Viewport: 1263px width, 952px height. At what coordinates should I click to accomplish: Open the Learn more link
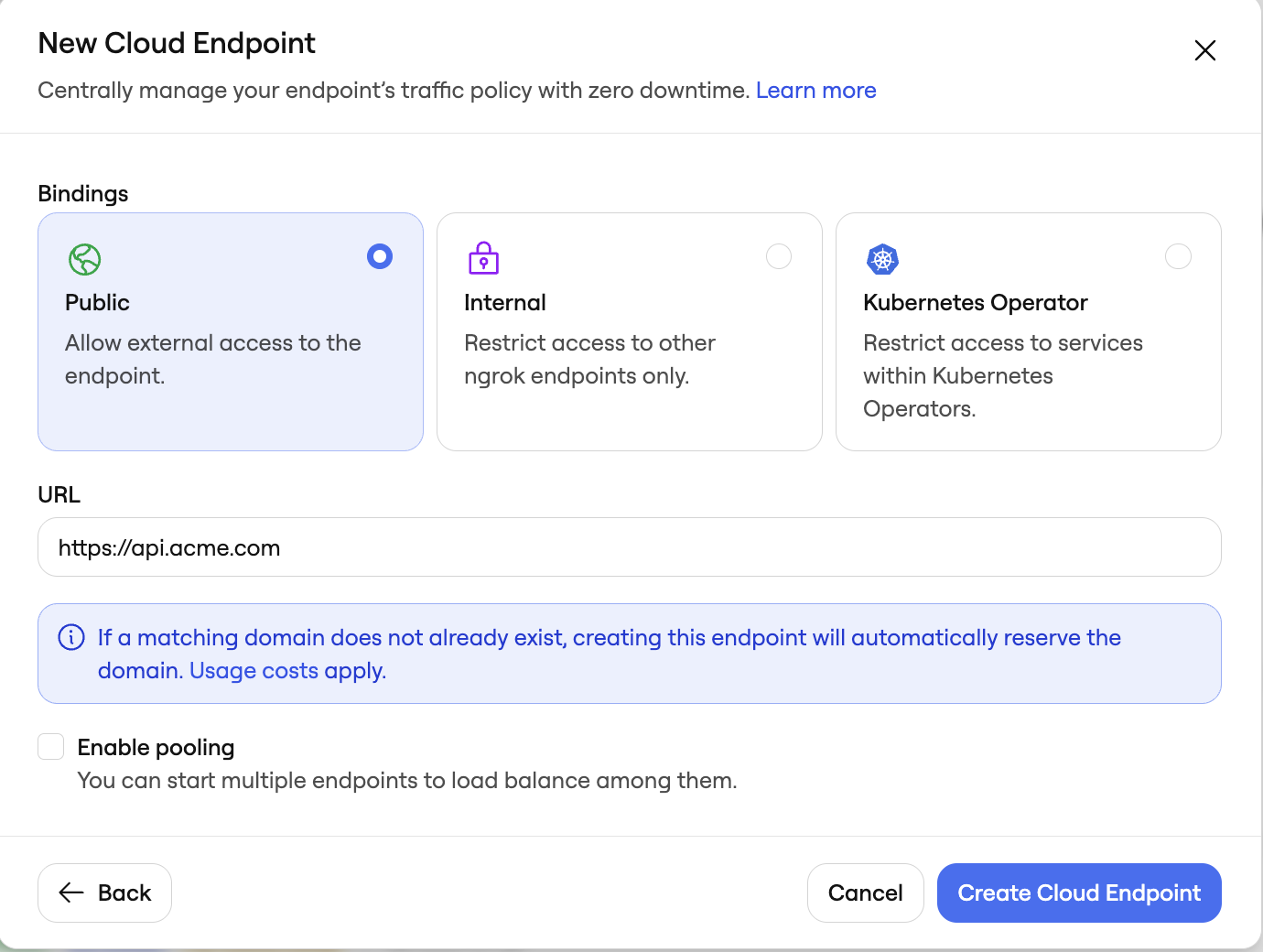[x=815, y=90]
